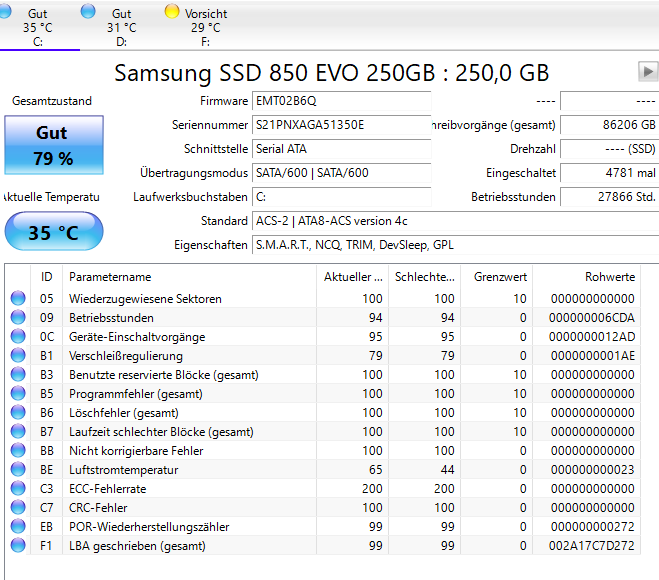Click raw value 002A17C7D272

coord(592,546)
